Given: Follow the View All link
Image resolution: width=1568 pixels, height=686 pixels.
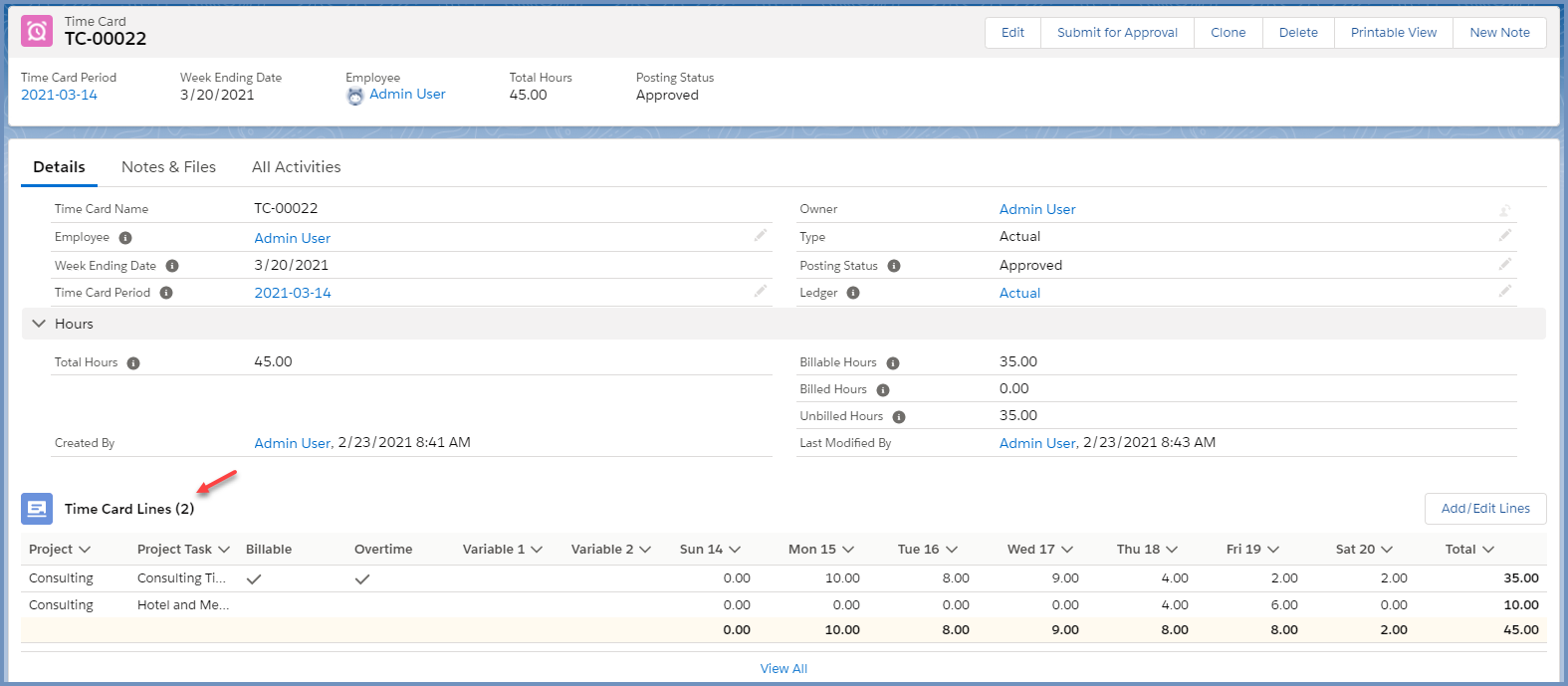Looking at the screenshot, I should (784, 669).
